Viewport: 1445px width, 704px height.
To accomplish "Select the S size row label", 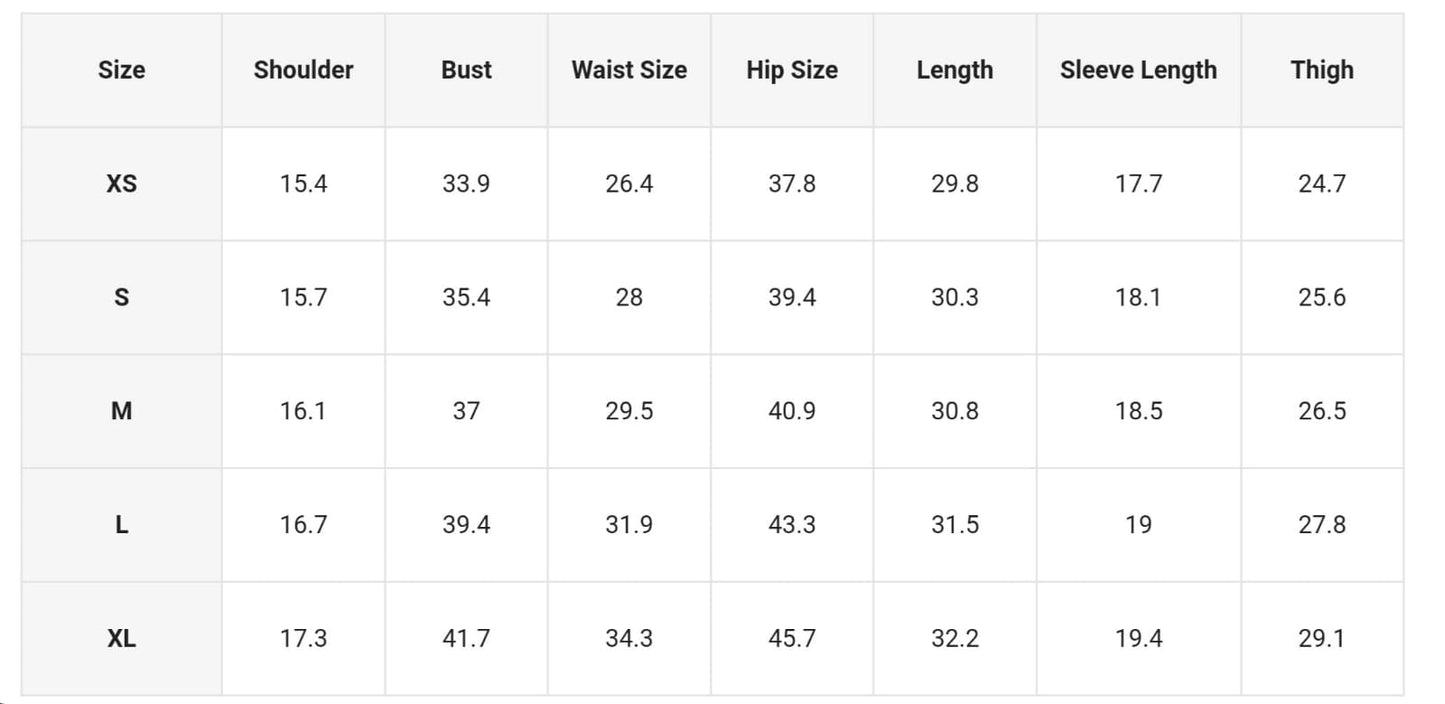I will tap(121, 297).
